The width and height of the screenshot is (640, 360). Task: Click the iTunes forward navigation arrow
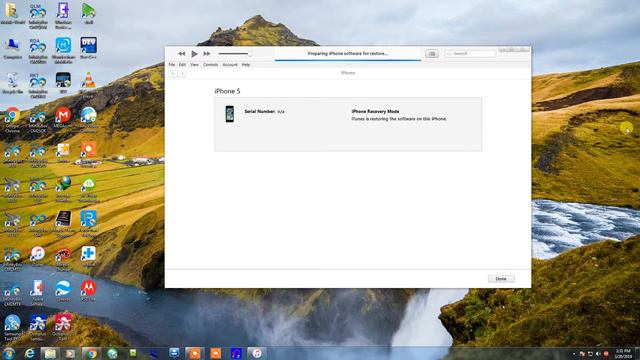tap(182, 73)
